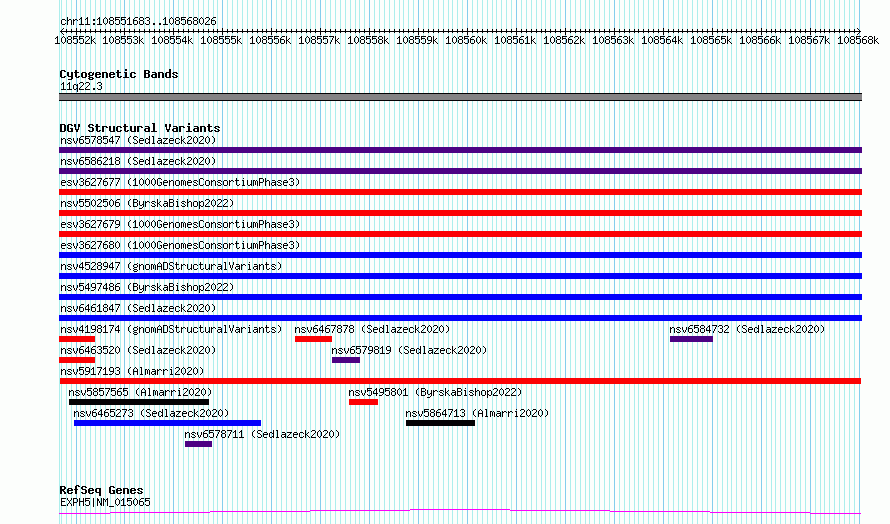Open variant nsv6463520 (Sedlazeck2020) label
The width and height of the screenshot is (890, 524).
click(x=138, y=350)
